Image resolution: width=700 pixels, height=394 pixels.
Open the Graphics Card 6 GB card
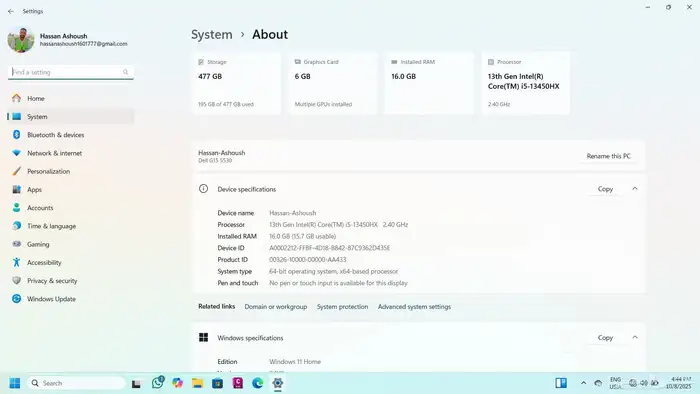(333, 83)
